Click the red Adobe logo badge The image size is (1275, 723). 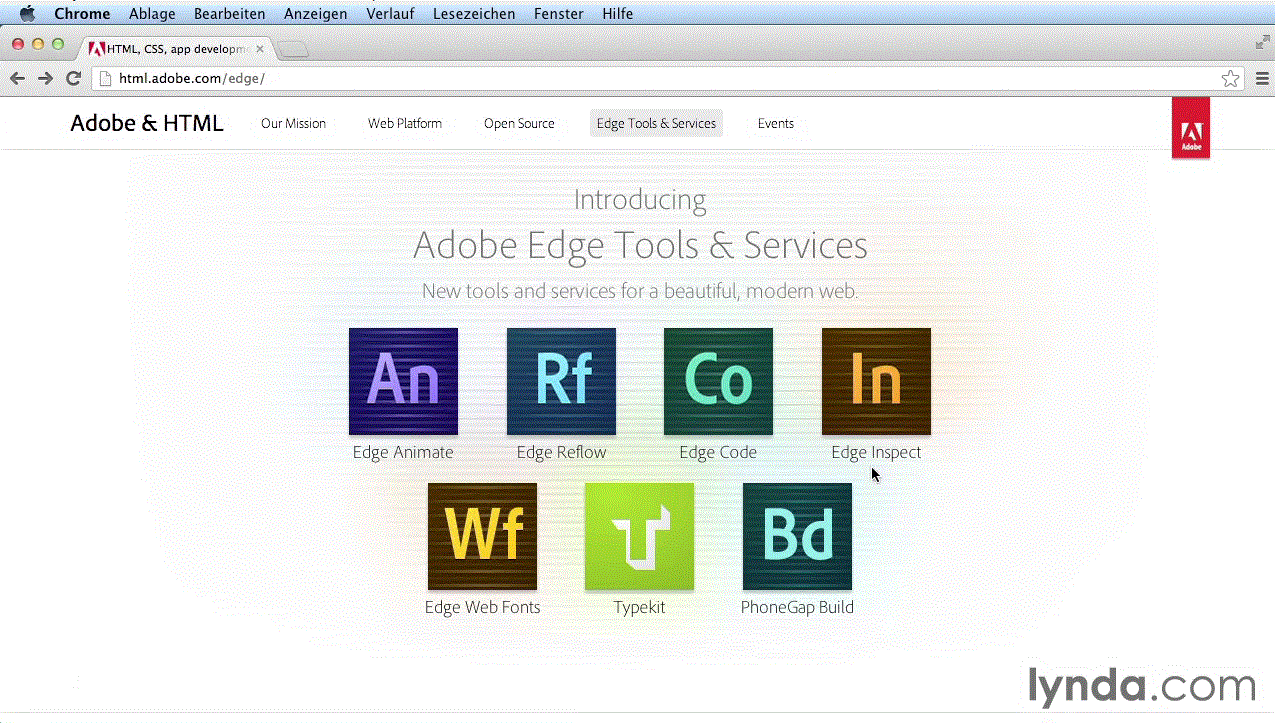click(1191, 127)
